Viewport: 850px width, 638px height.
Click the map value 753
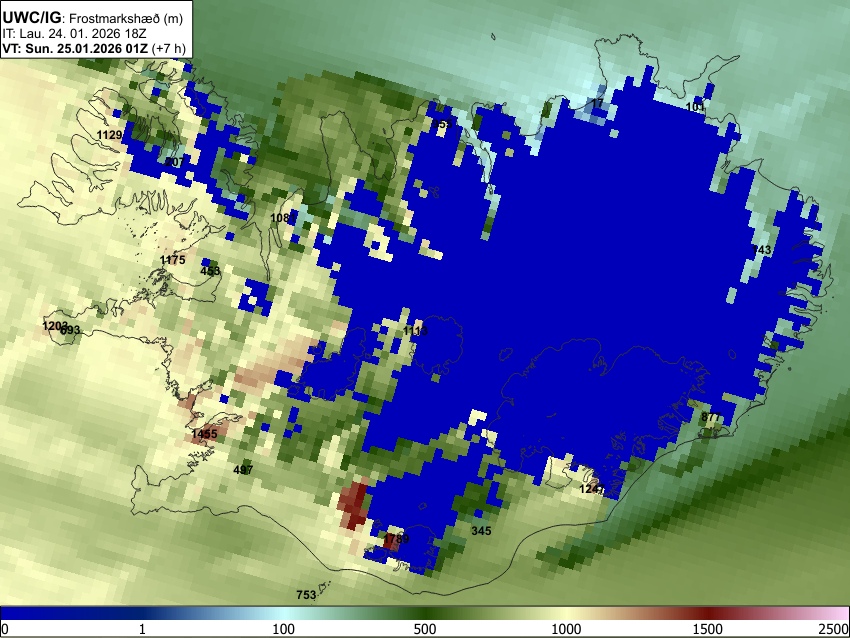click(306, 595)
